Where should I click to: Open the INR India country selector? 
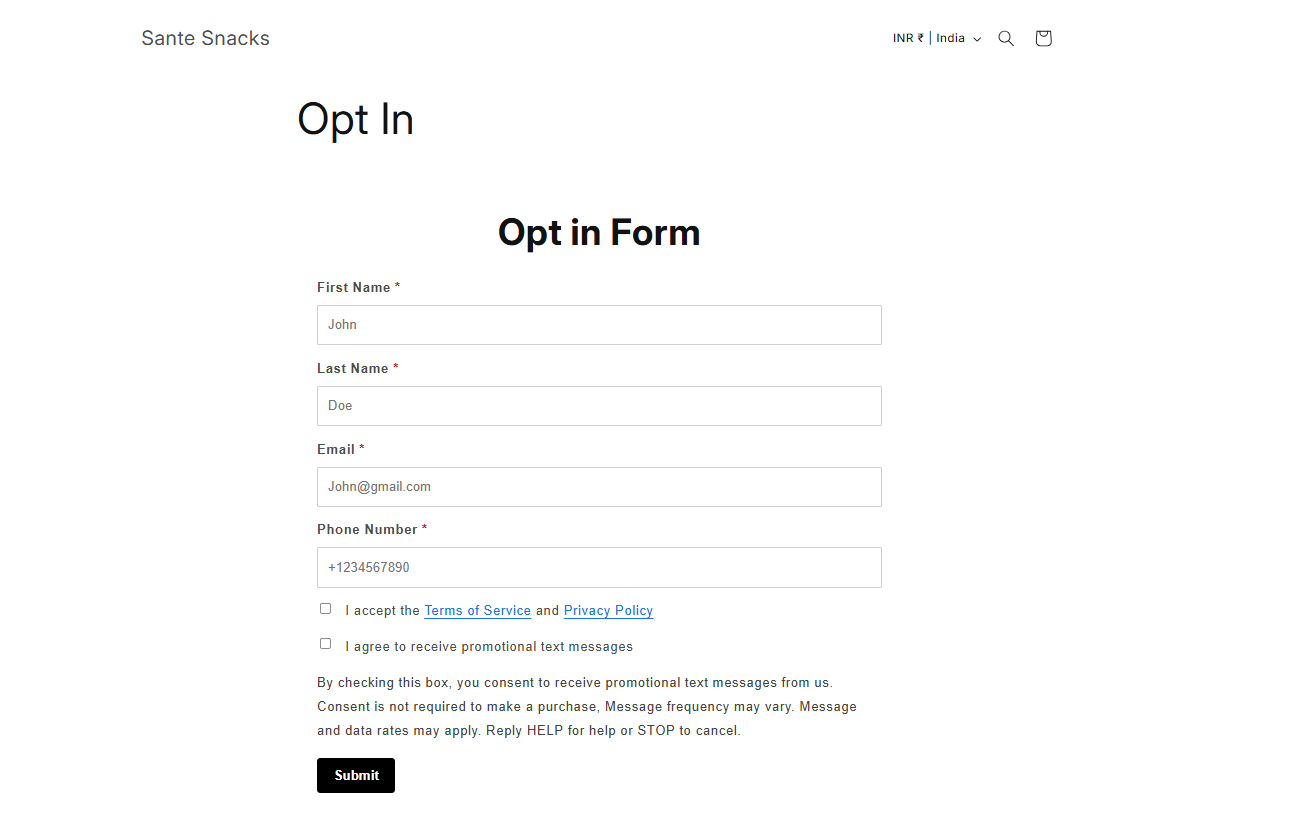(930, 39)
